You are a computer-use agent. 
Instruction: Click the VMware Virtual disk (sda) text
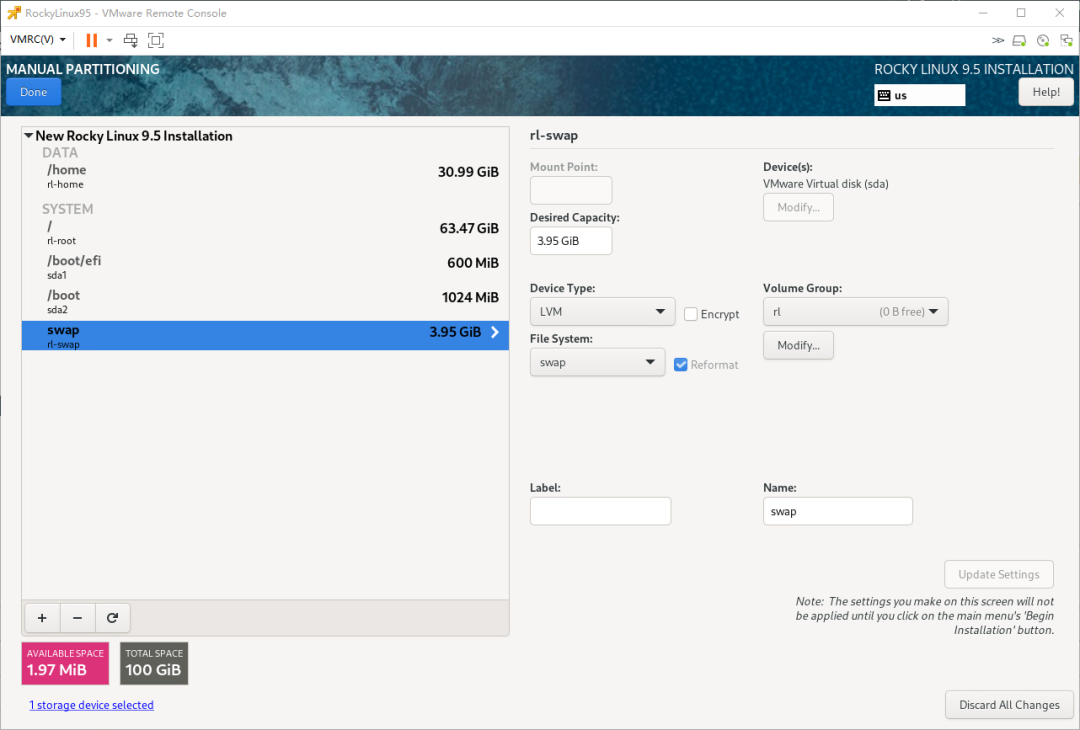[826, 184]
